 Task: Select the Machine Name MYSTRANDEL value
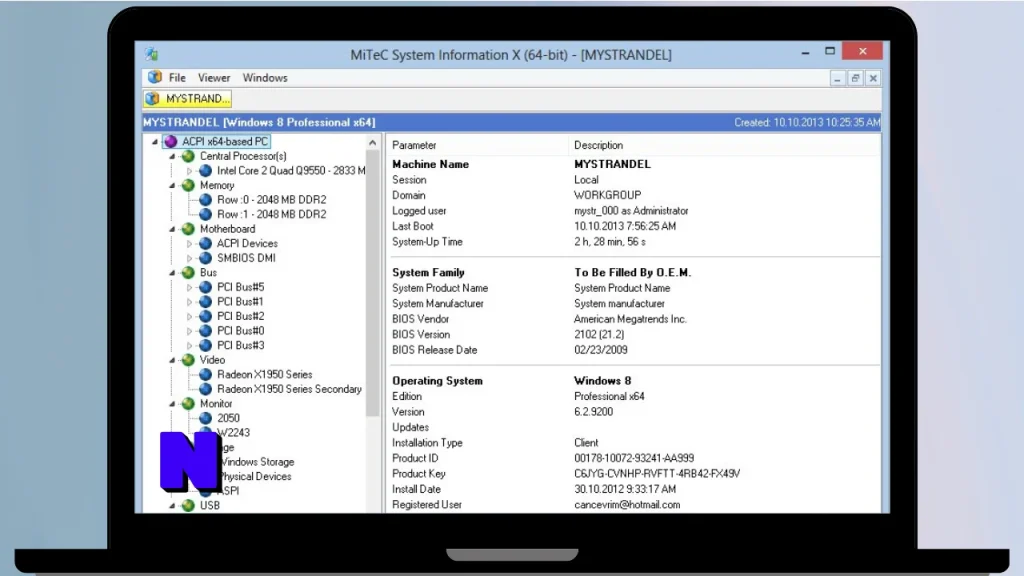tap(612, 165)
